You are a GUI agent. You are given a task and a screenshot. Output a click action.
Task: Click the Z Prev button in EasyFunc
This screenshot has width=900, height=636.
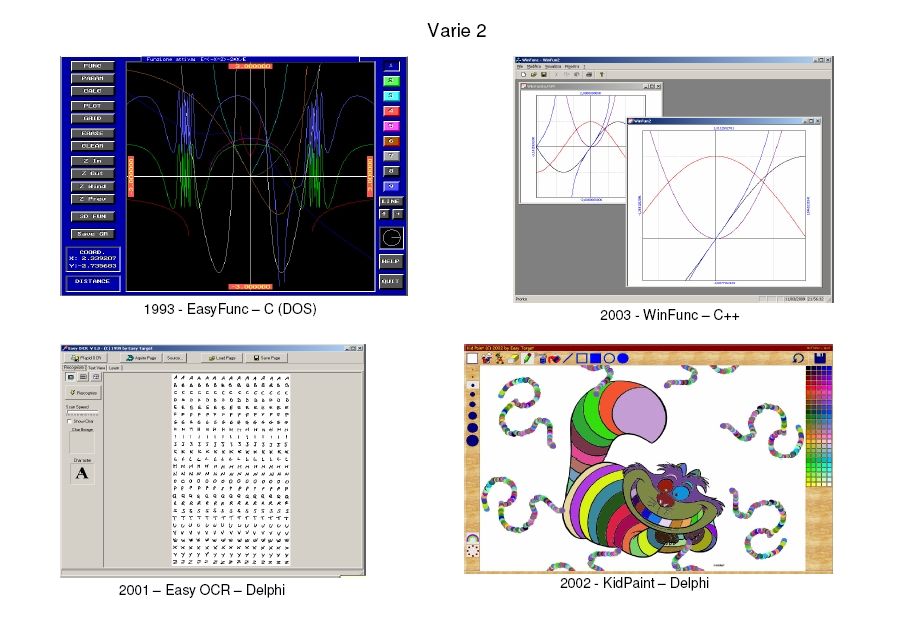point(92,199)
